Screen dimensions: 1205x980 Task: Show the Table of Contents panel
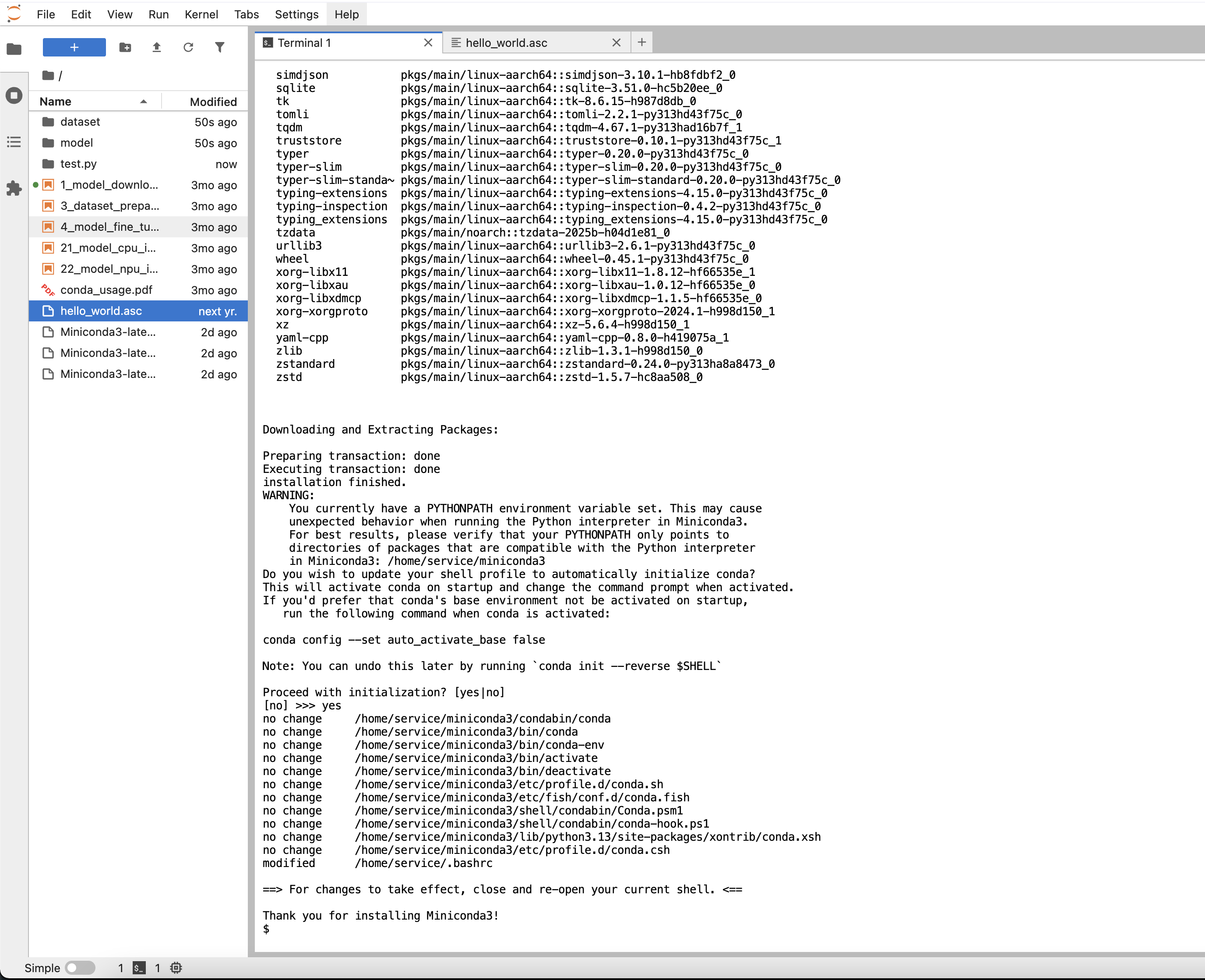14,142
